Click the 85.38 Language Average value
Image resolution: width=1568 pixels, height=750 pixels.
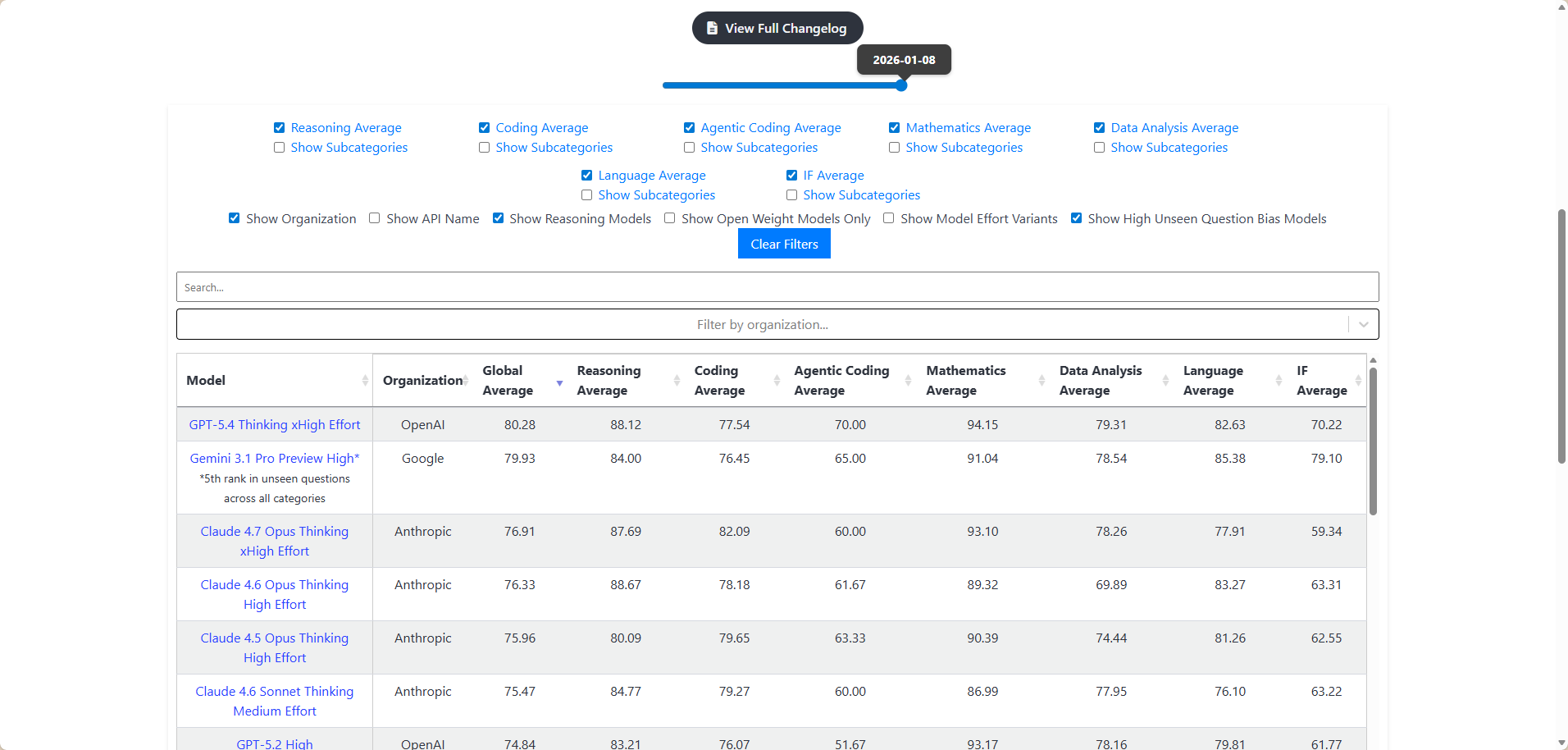[1230, 459]
